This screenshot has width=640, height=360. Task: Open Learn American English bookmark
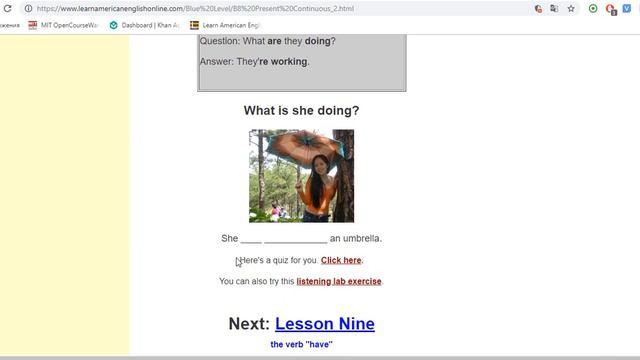[x=225, y=25]
